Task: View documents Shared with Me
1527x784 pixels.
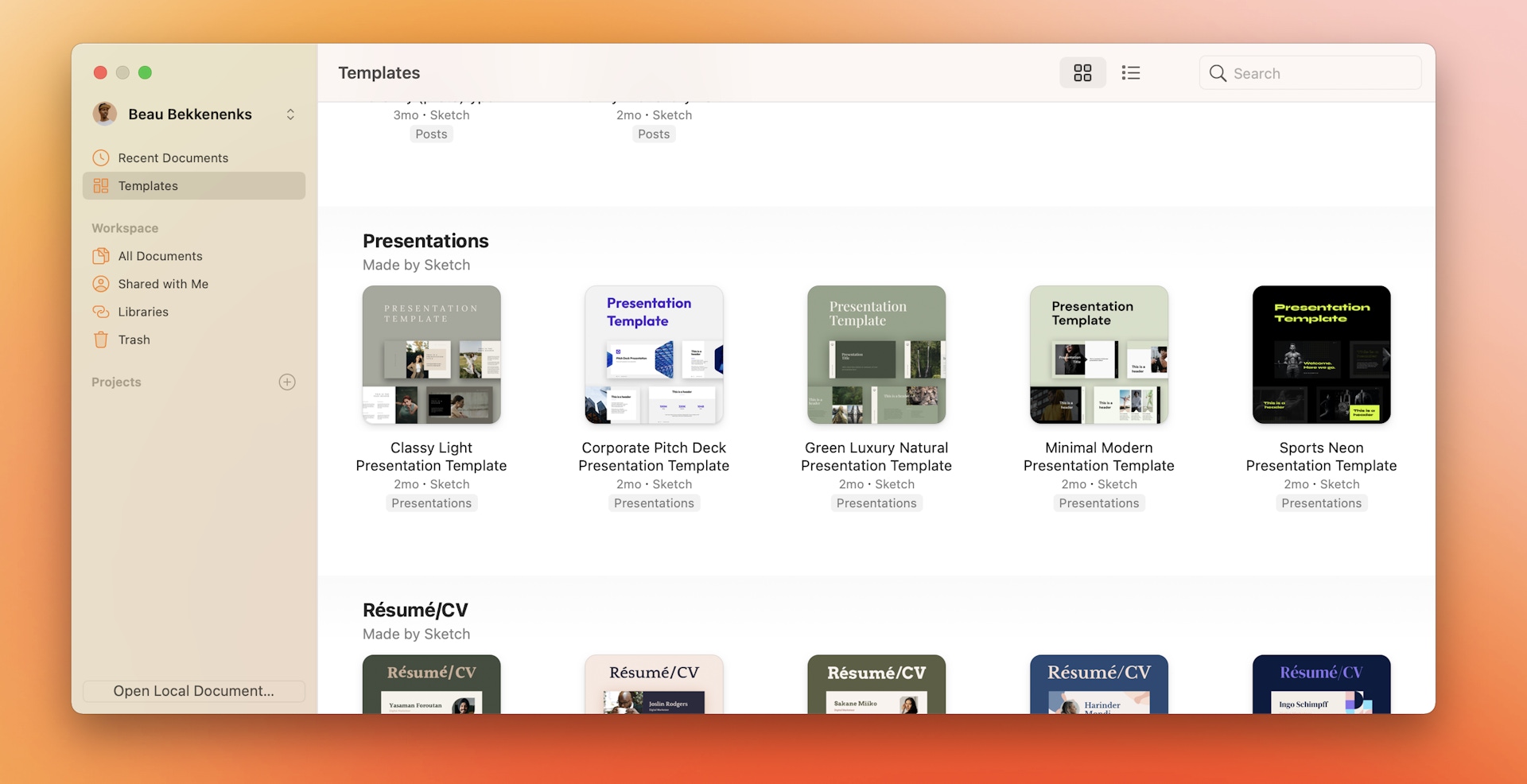Action: (163, 284)
